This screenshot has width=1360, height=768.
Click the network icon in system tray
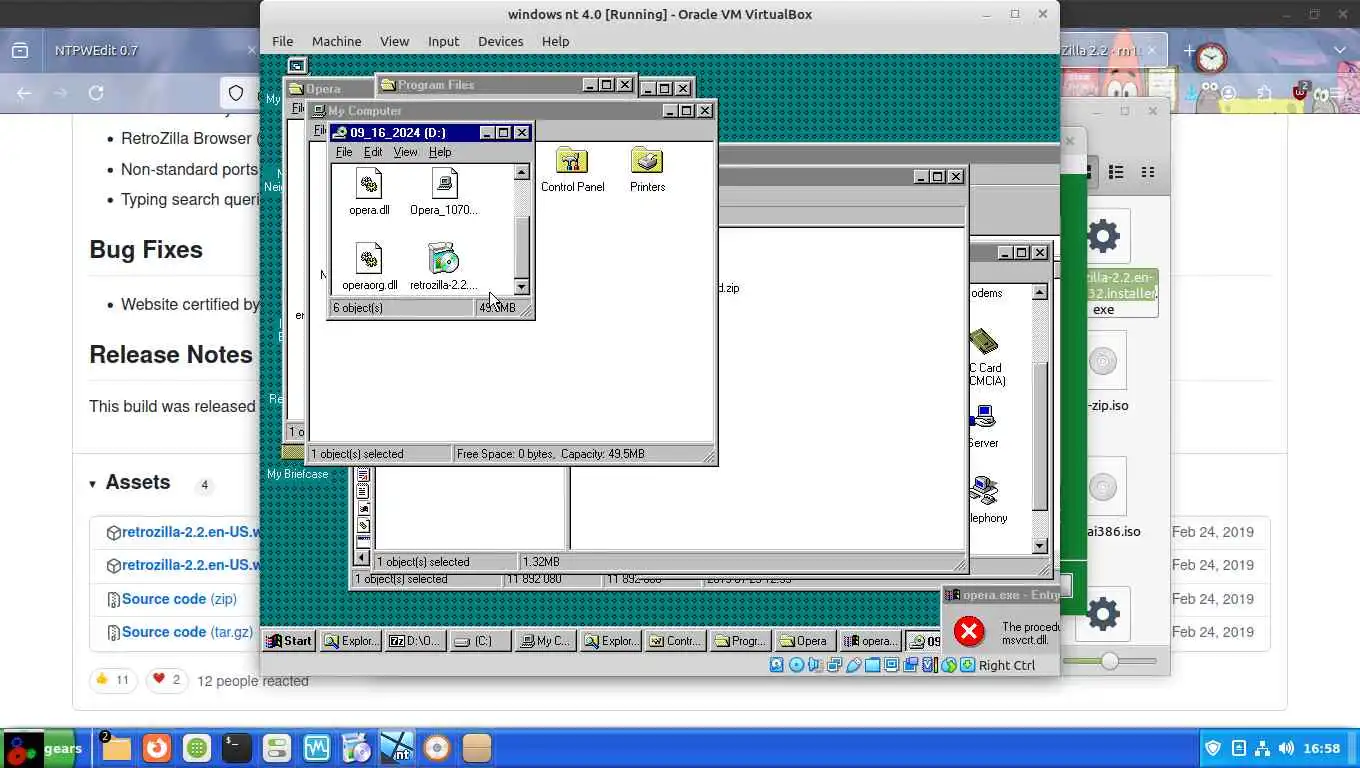pos(1262,748)
